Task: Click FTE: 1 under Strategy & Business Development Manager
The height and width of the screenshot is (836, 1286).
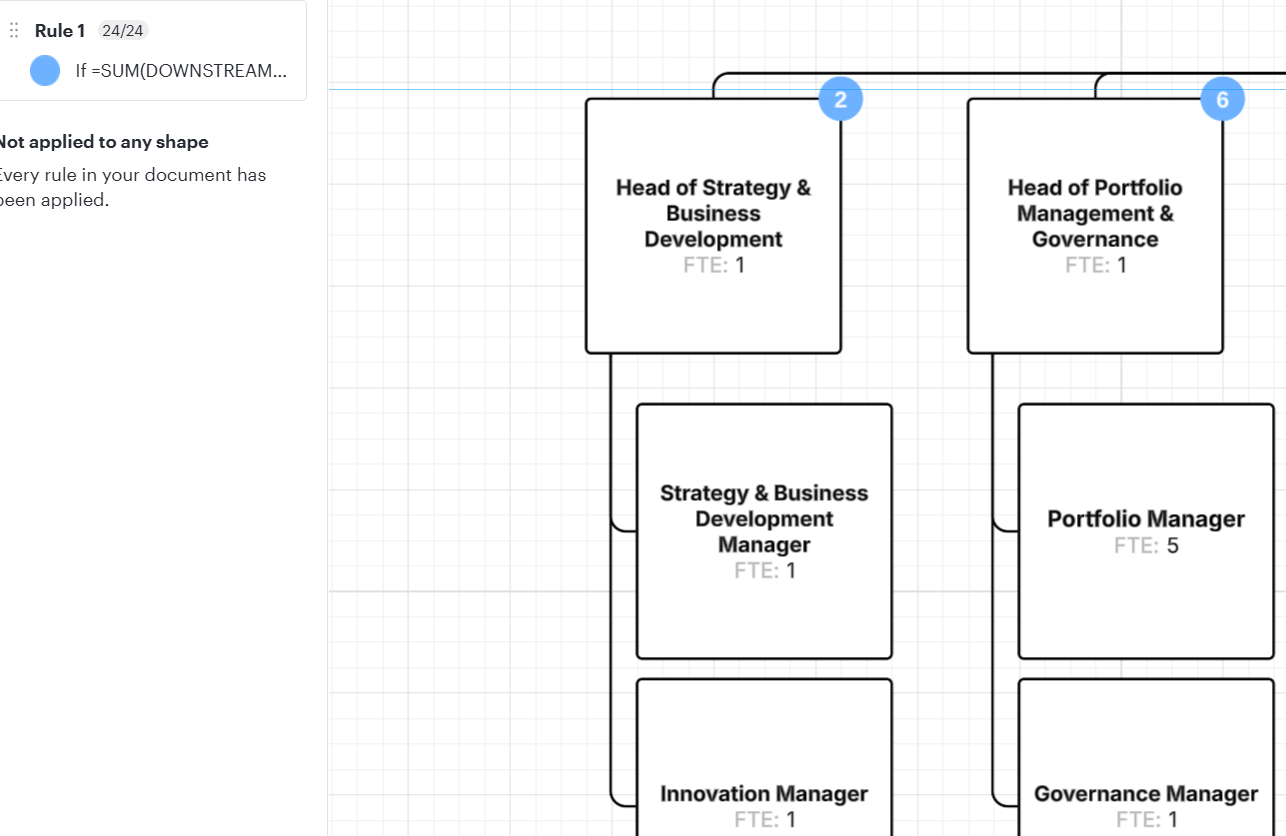Action: 765,571
